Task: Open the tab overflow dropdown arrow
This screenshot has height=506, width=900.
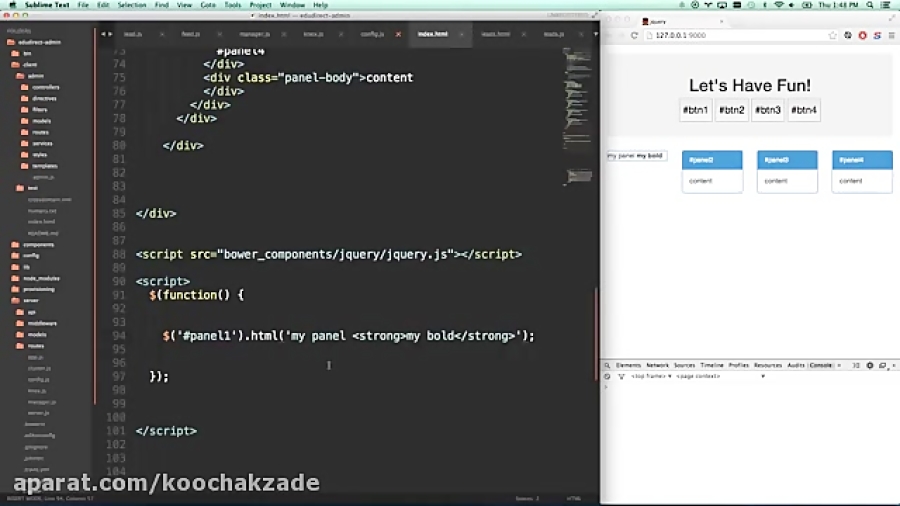Action: click(595, 34)
